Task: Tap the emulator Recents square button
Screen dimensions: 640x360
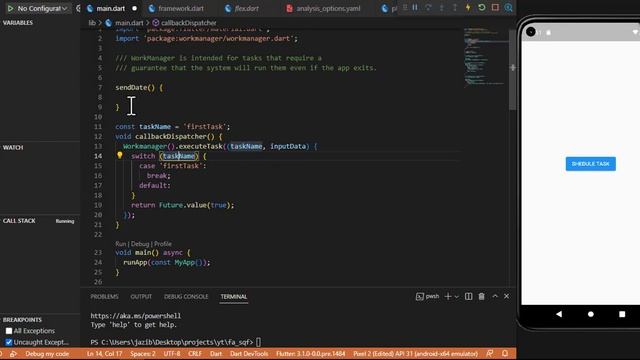Action: point(622,314)
